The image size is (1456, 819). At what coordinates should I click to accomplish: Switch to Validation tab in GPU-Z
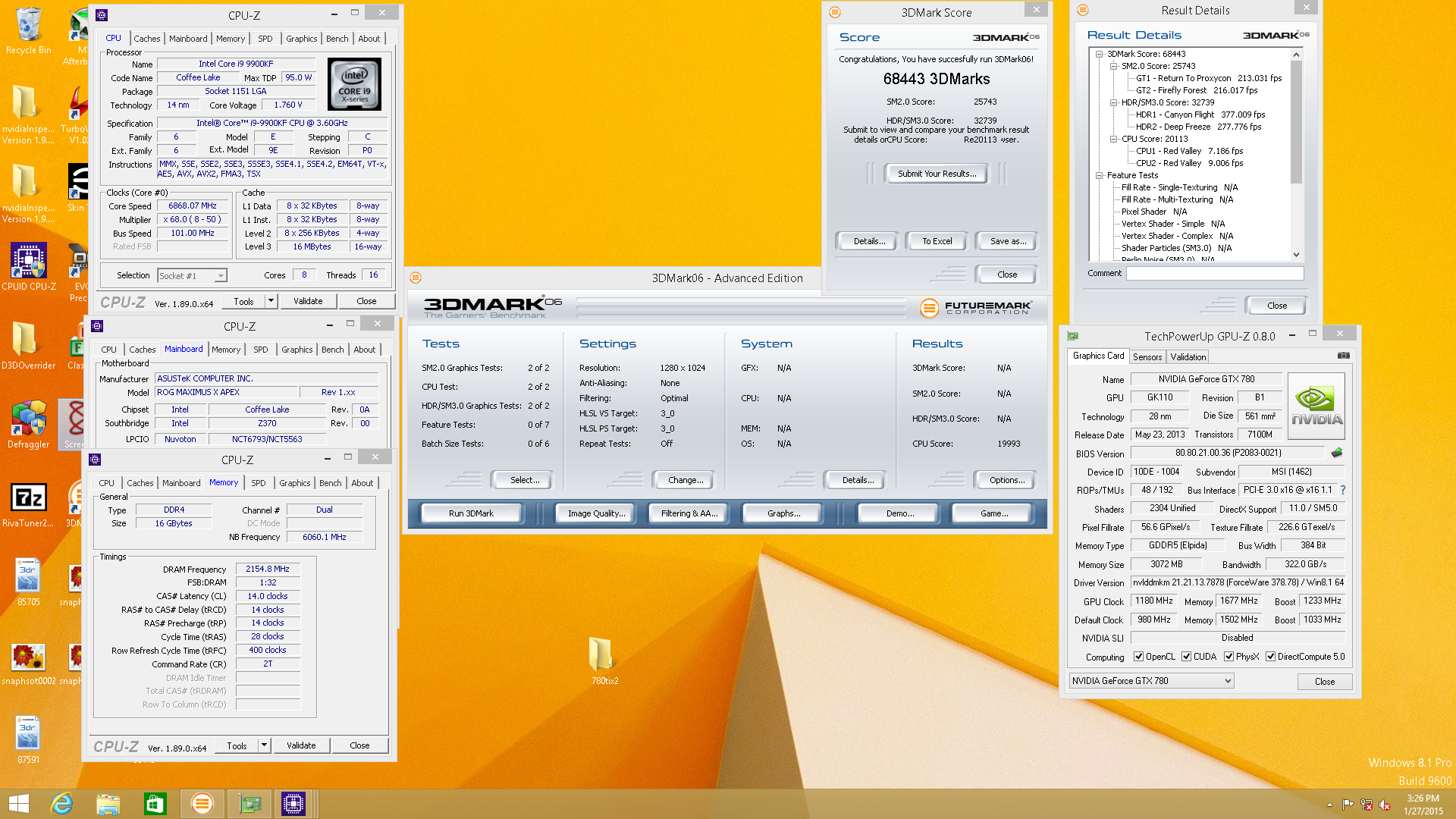1188,357
